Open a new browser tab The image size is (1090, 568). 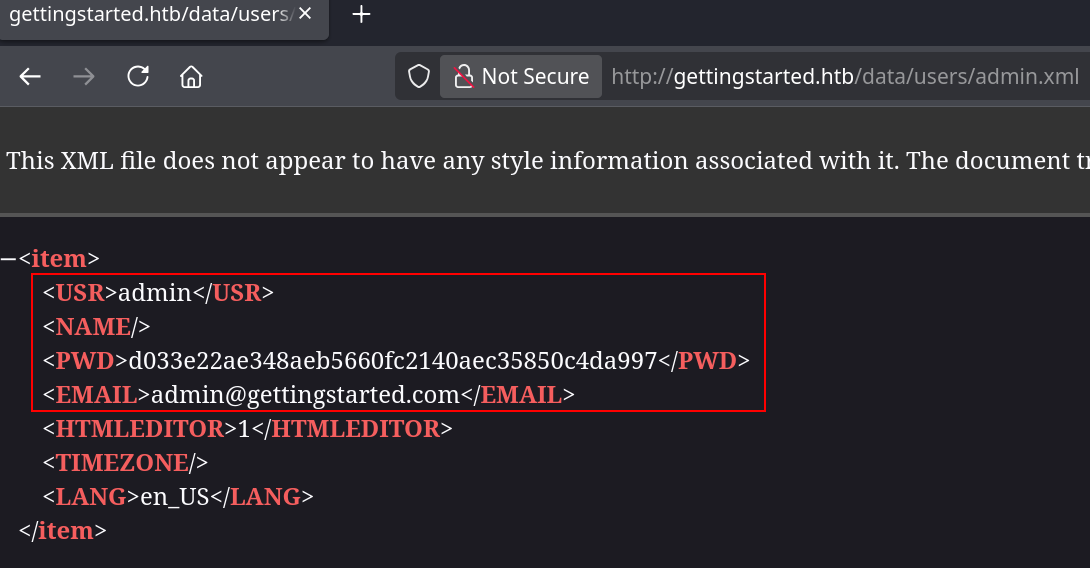(x=362, y=15)
